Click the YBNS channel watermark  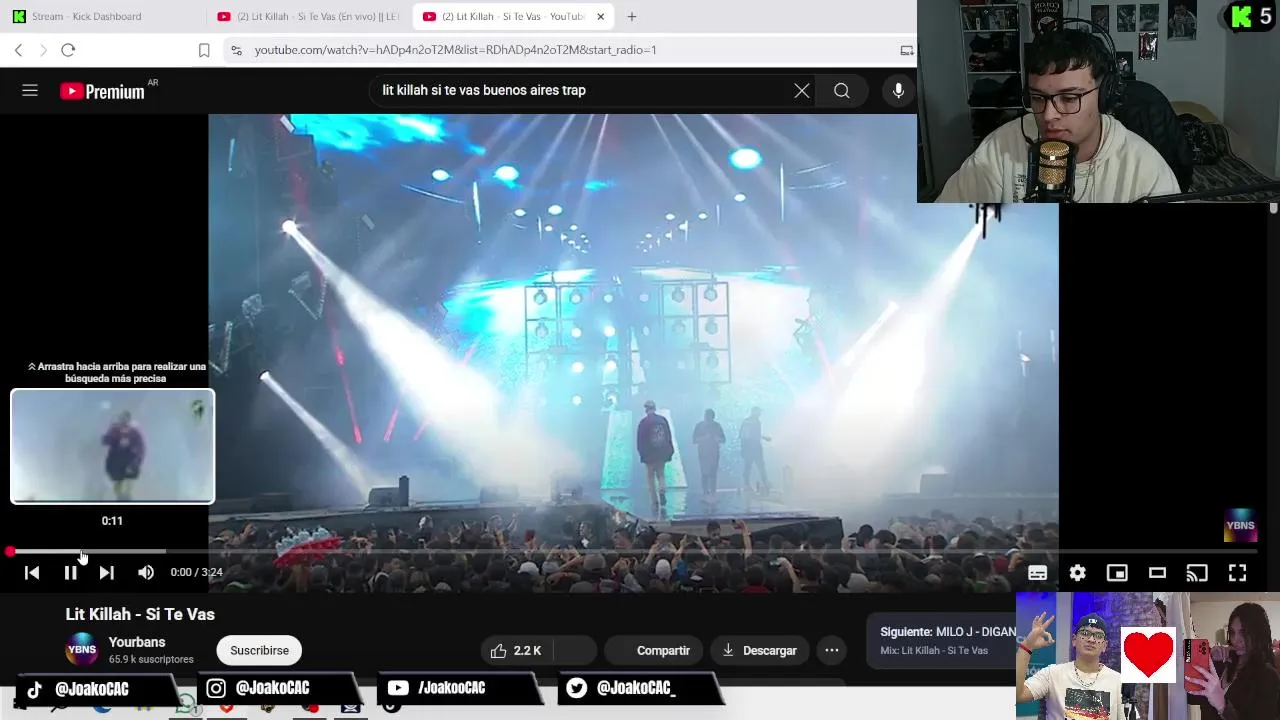1240,525
